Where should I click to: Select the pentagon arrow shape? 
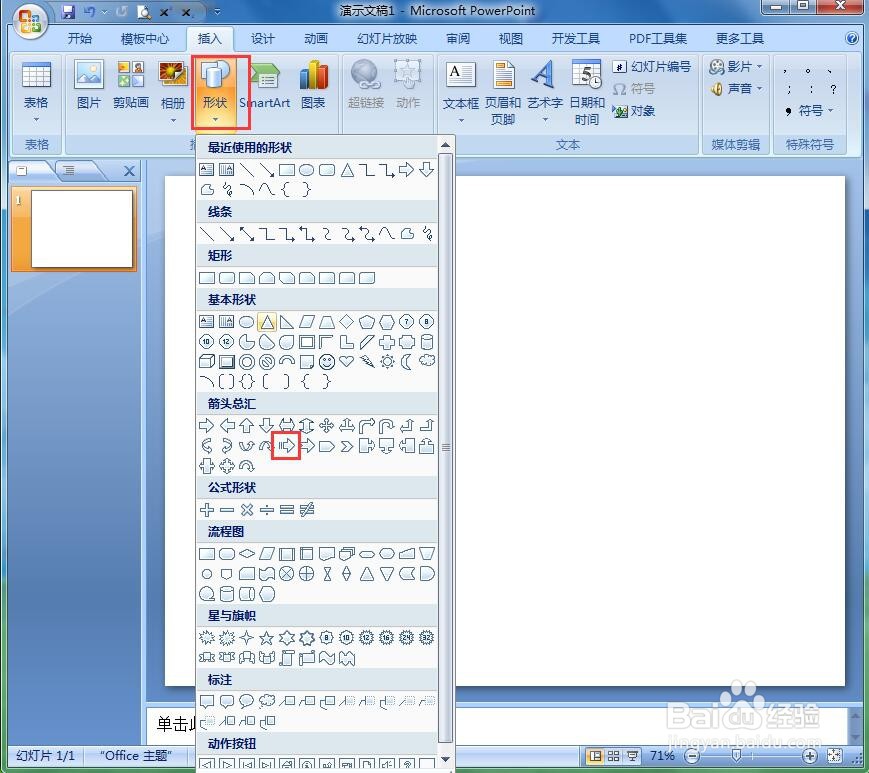pyautogui.click(x=327, y=446)
